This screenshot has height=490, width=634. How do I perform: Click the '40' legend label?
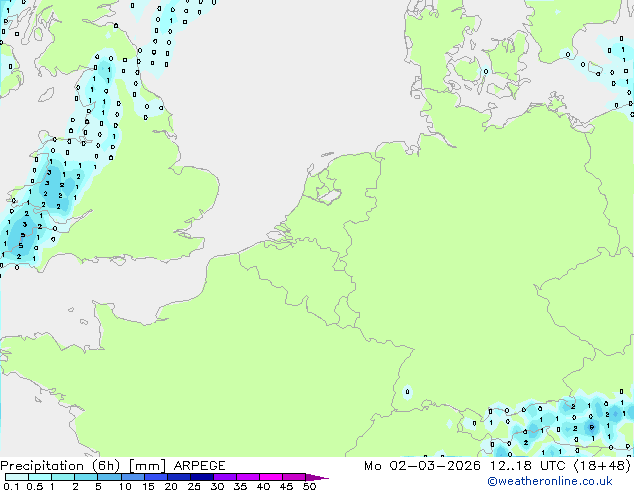(264, 486)
